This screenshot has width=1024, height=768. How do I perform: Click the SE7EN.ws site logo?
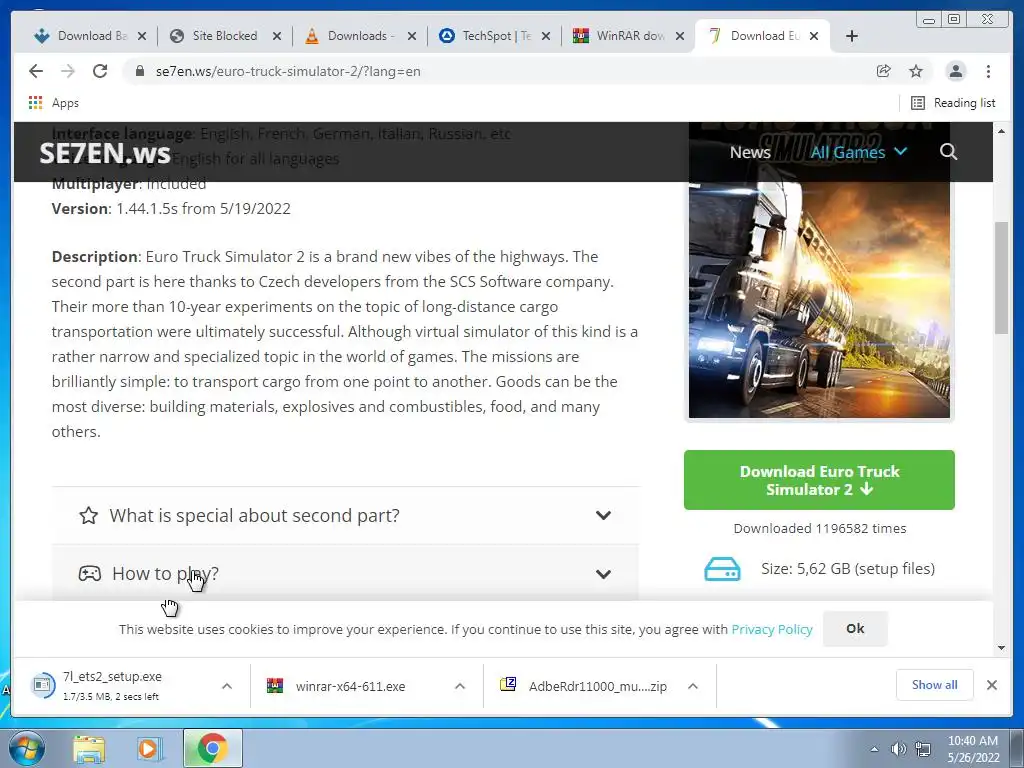104,153
